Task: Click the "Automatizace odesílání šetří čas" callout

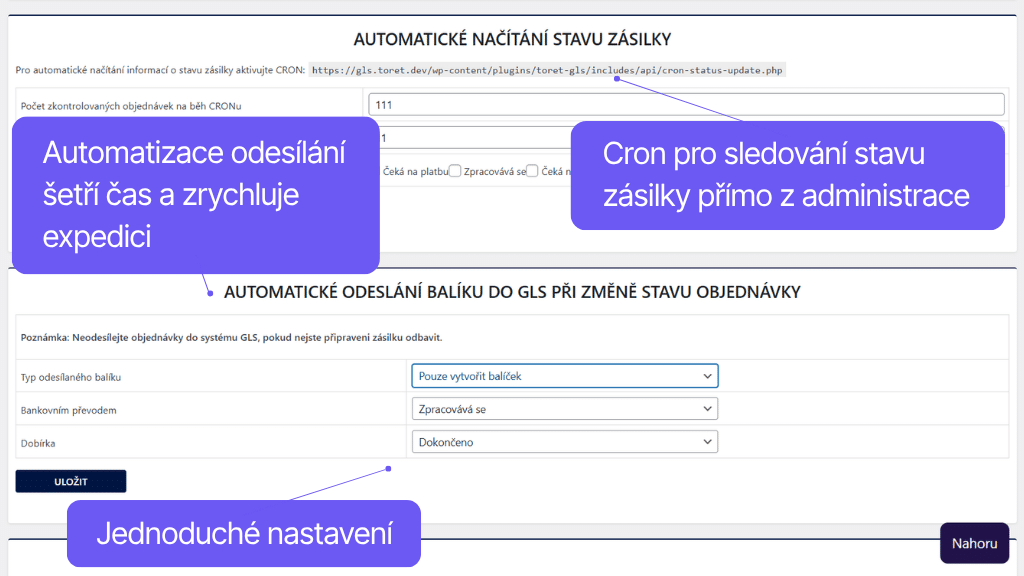Action: click(195, 195)
